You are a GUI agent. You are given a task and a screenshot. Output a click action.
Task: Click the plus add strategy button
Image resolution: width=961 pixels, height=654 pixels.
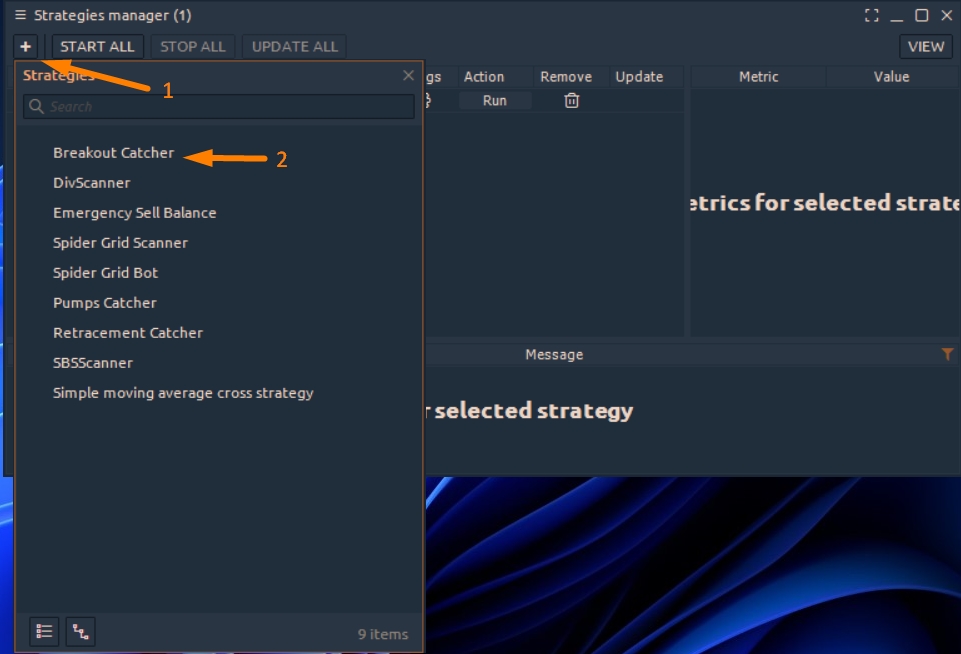click(26, 46)
